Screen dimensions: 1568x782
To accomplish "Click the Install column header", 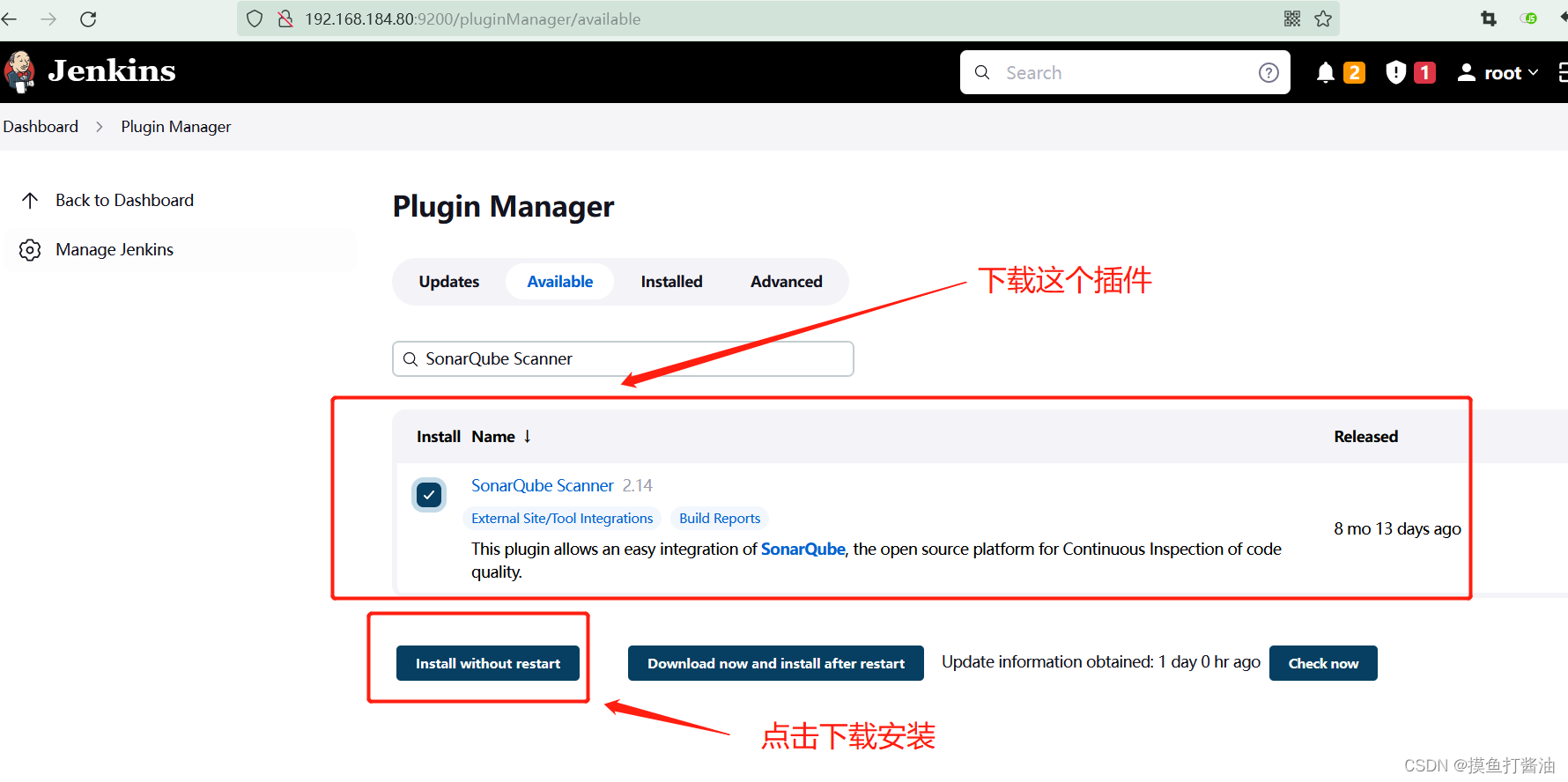I will (439, 437).
